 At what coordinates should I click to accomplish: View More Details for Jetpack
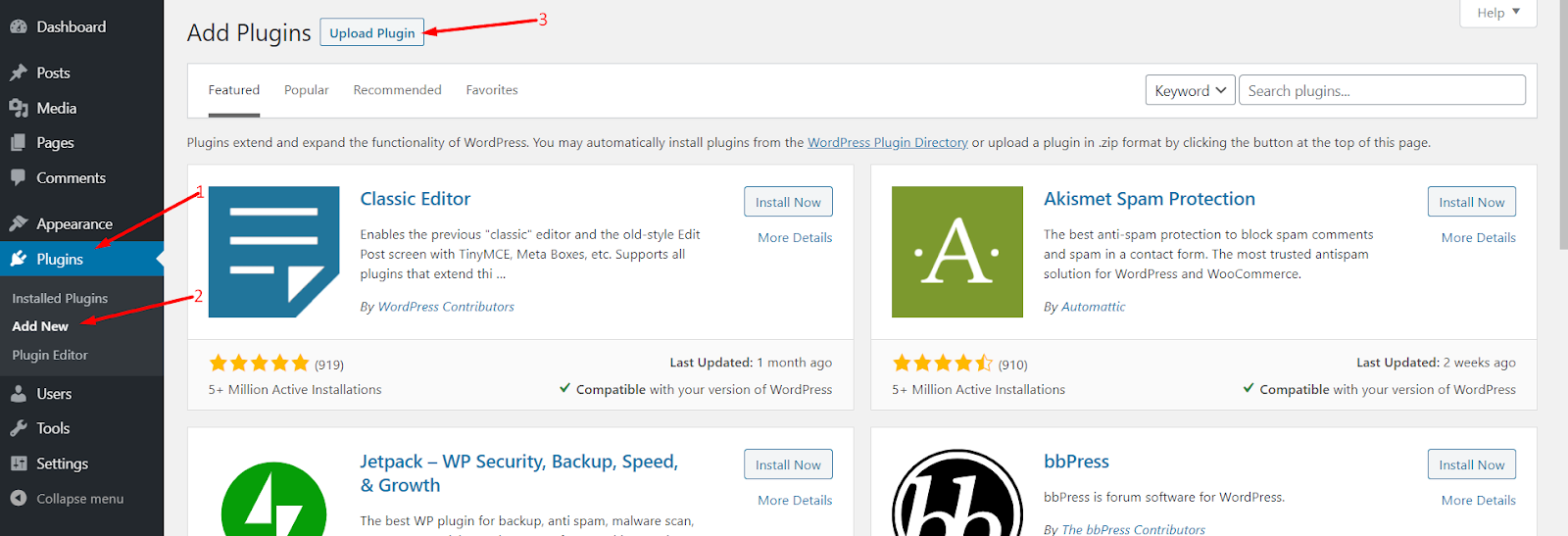tap(795, 500)
